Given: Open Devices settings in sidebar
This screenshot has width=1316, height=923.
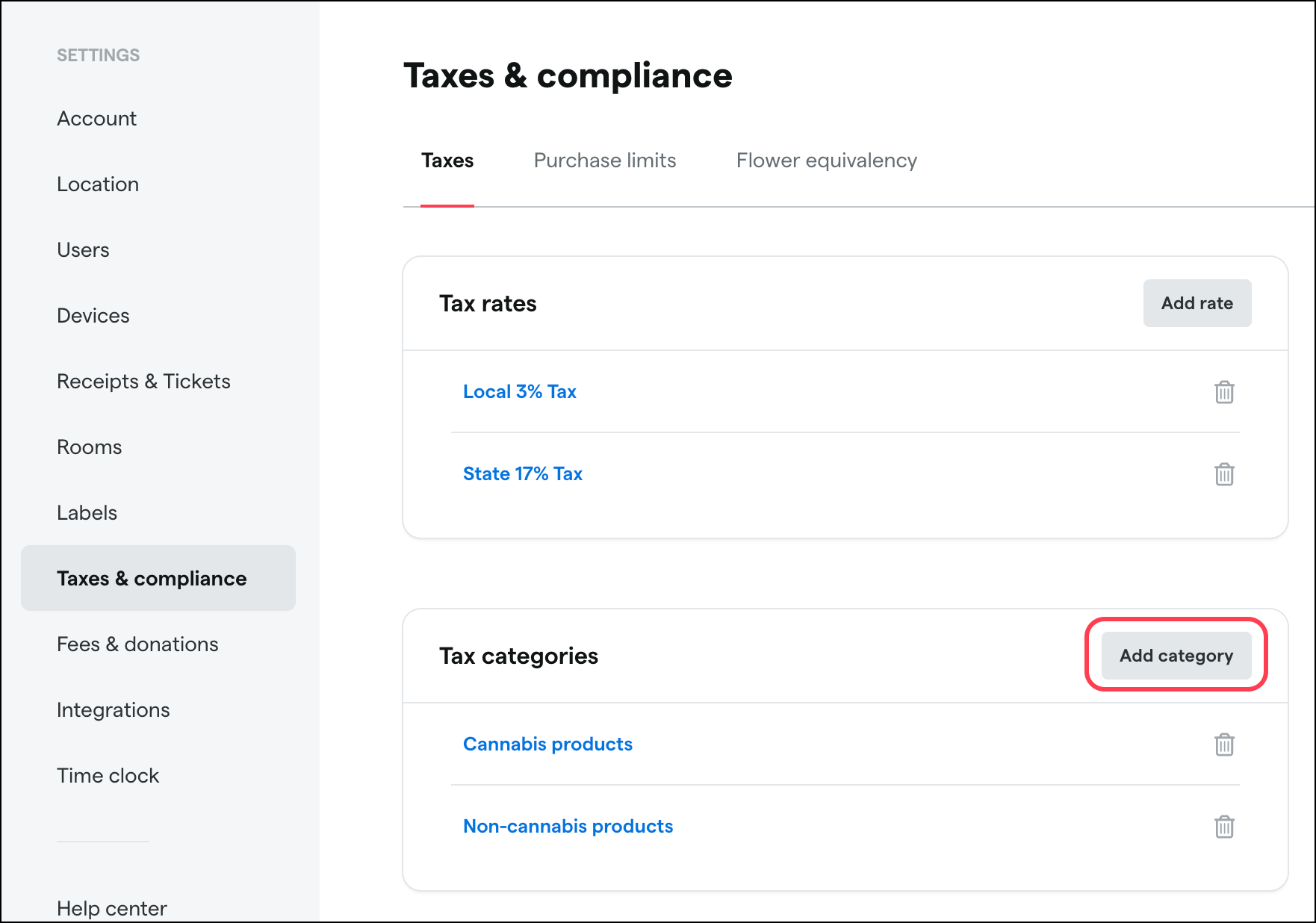Looking at the screenshot, I should tap(93, 316).
